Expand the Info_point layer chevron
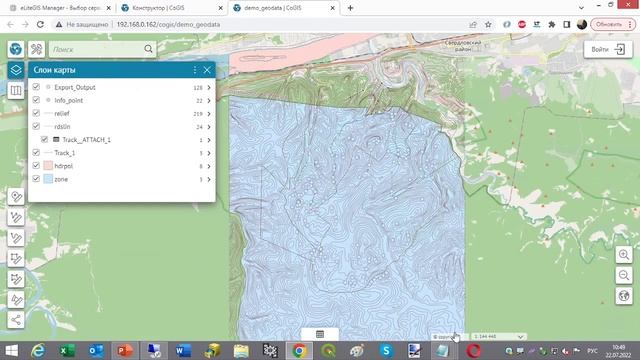Viewport: 640px width, 360px height. coord(209,100)
